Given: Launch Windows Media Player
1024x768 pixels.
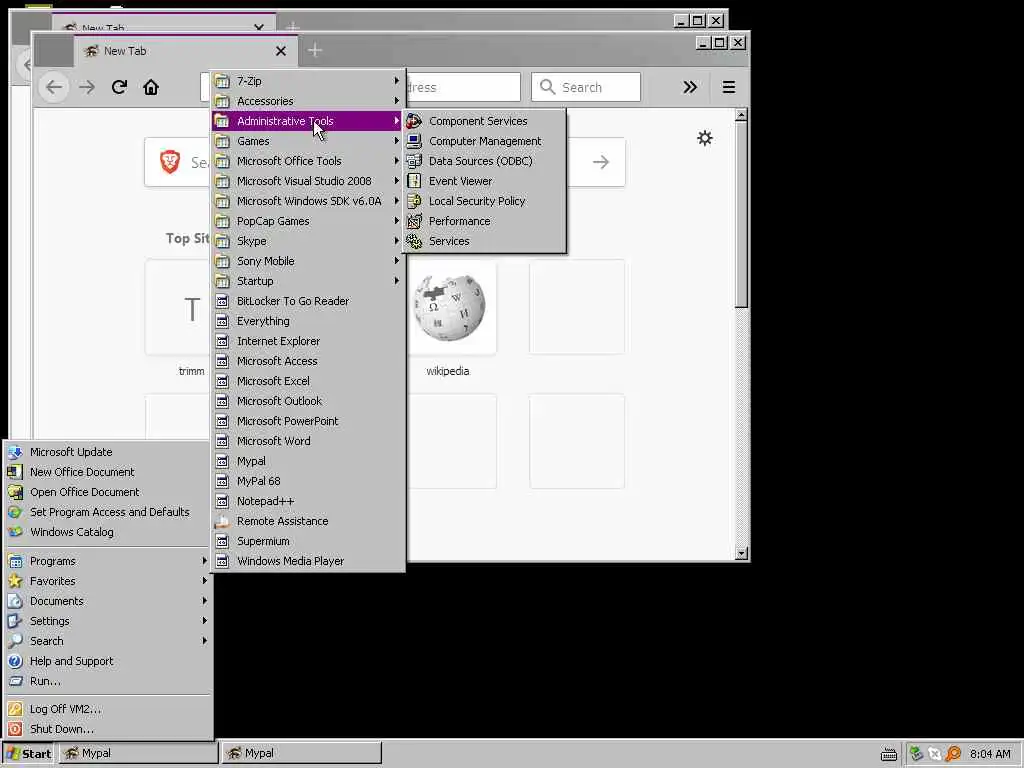Looking at the screenshot, I should pos(308,561).
